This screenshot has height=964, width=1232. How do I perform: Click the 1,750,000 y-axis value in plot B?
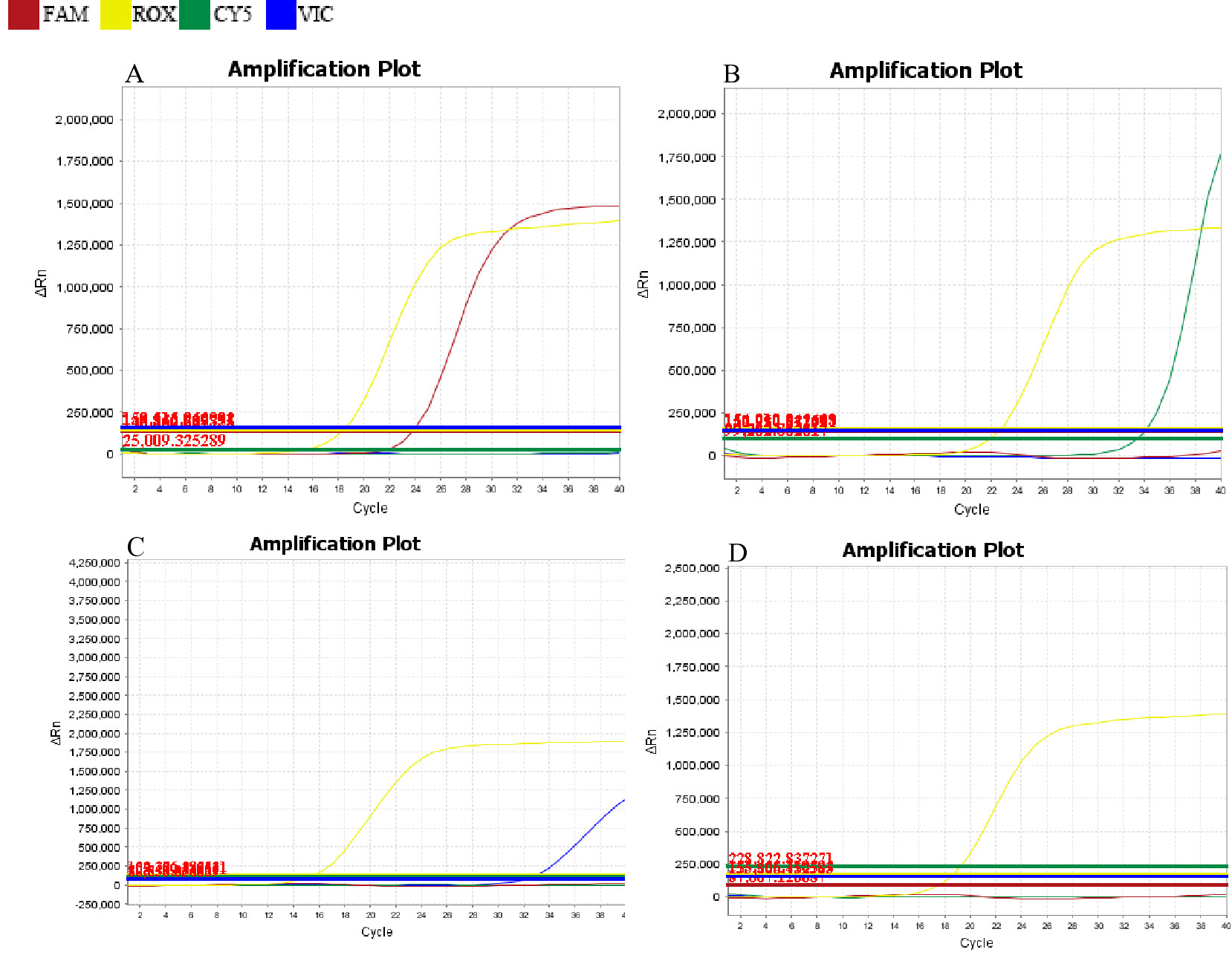(687, 157)
